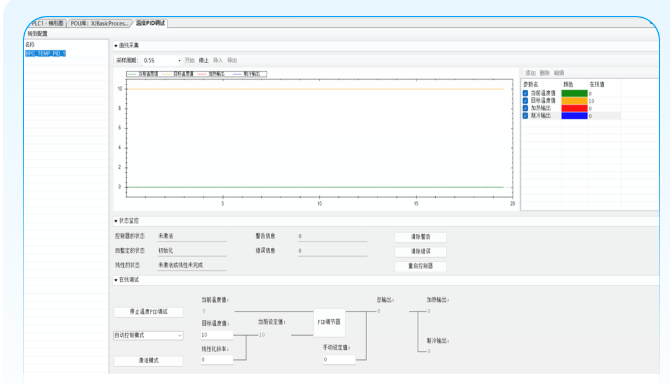Click the 重启控制器 button
Viewport: 670px width, 385px height.
coord(420,266)
